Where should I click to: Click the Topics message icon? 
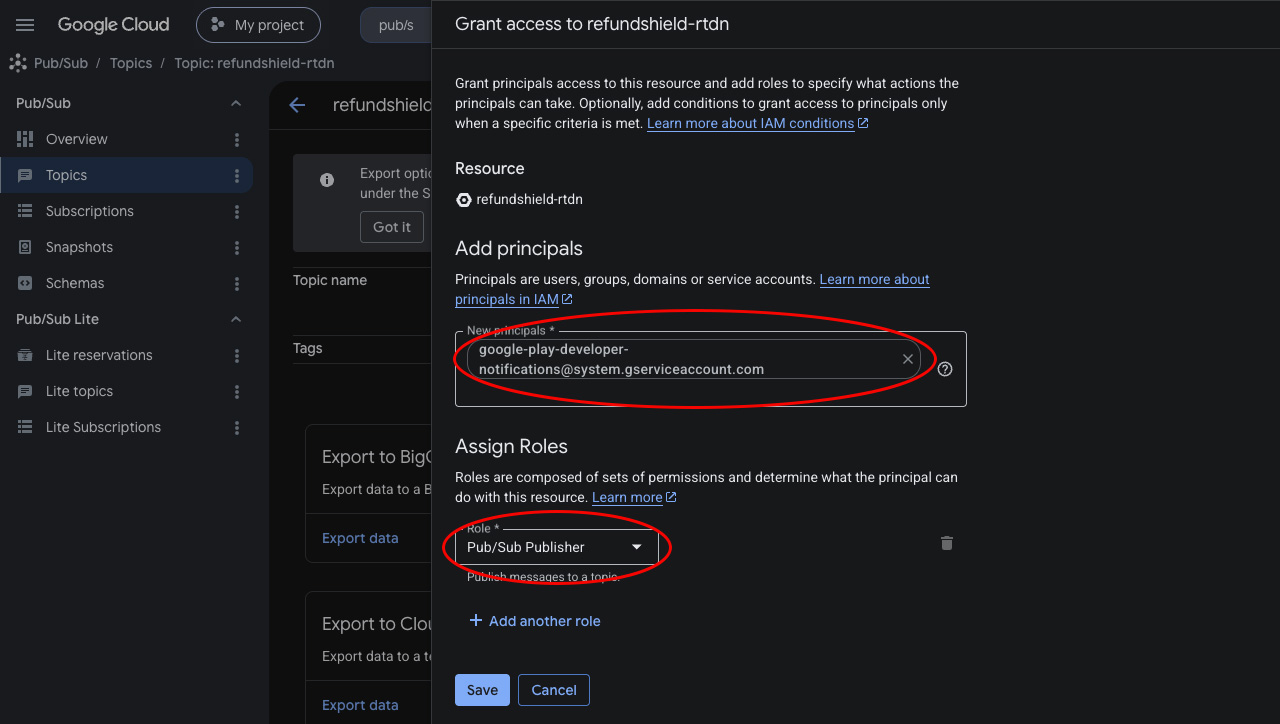[25, 175]
